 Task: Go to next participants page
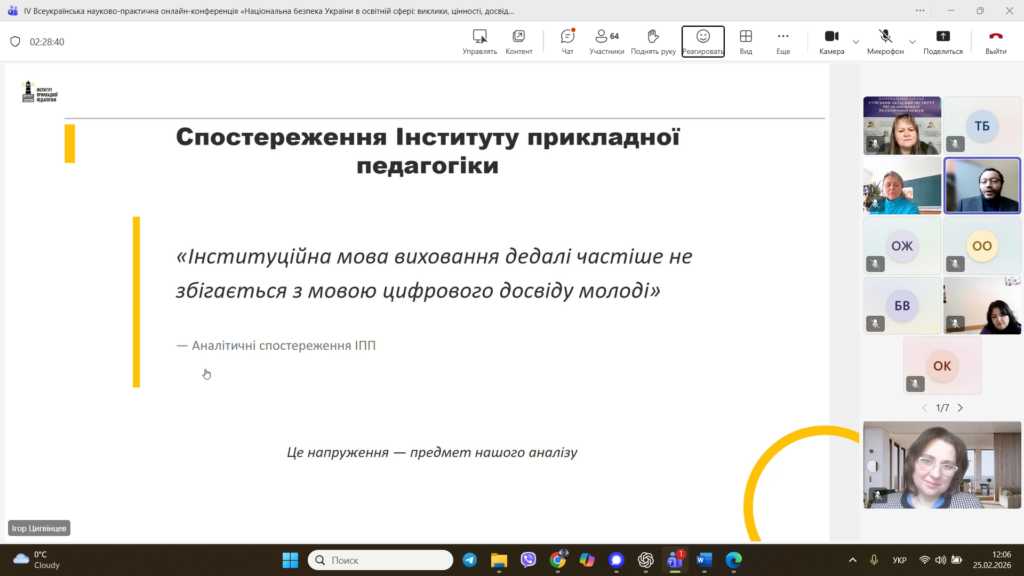(x=960, y=408)
